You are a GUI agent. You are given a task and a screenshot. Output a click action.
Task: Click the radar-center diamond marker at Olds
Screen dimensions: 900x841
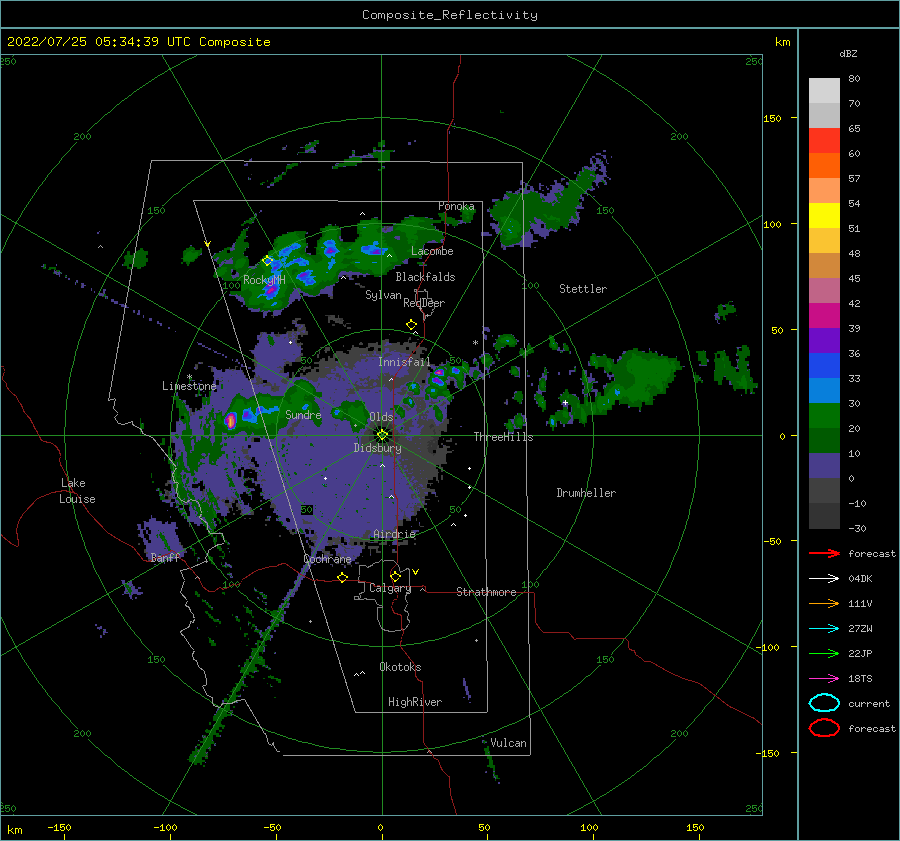(x=382, y=435)
